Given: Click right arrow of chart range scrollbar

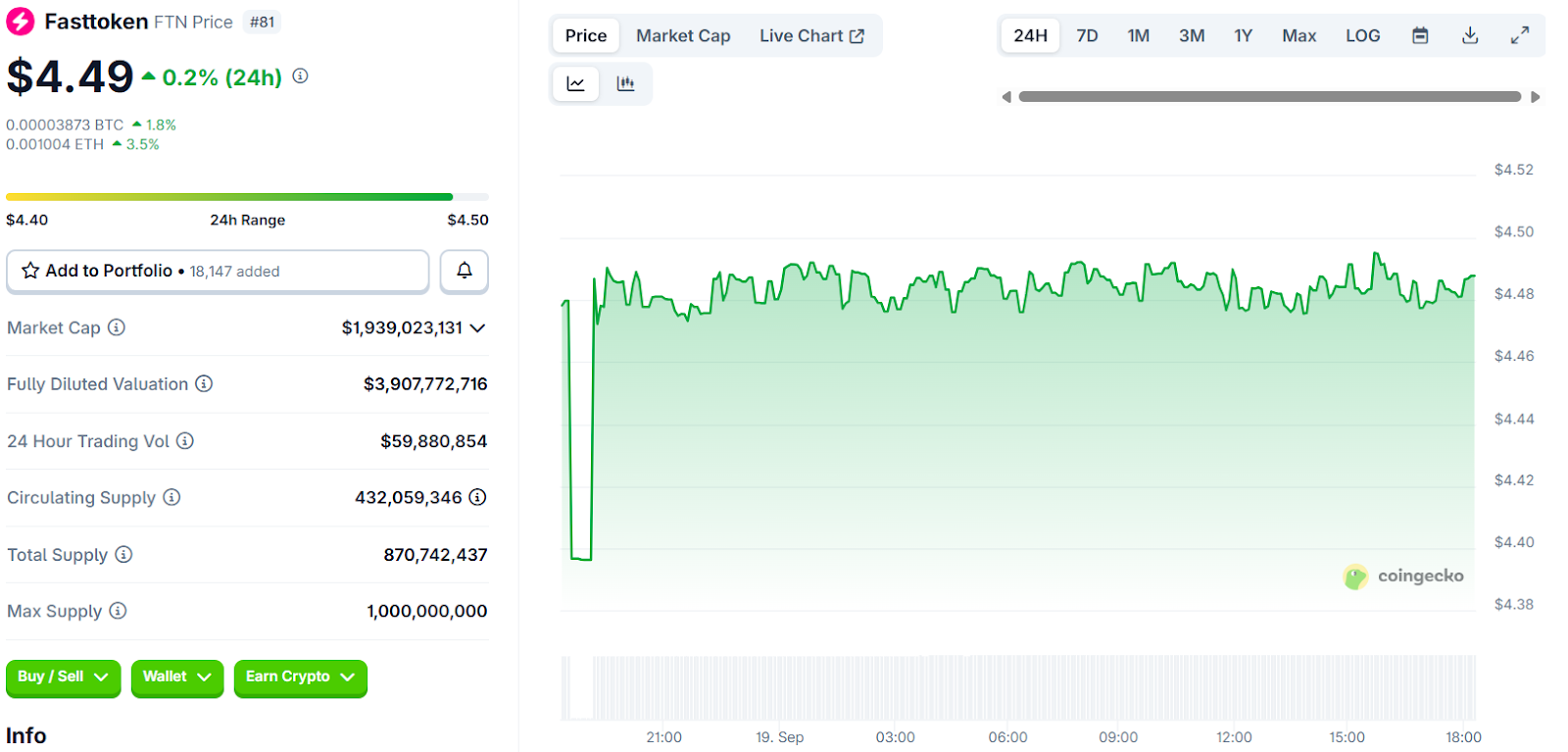Looking at the screenshot, I should coord(1536,97).
